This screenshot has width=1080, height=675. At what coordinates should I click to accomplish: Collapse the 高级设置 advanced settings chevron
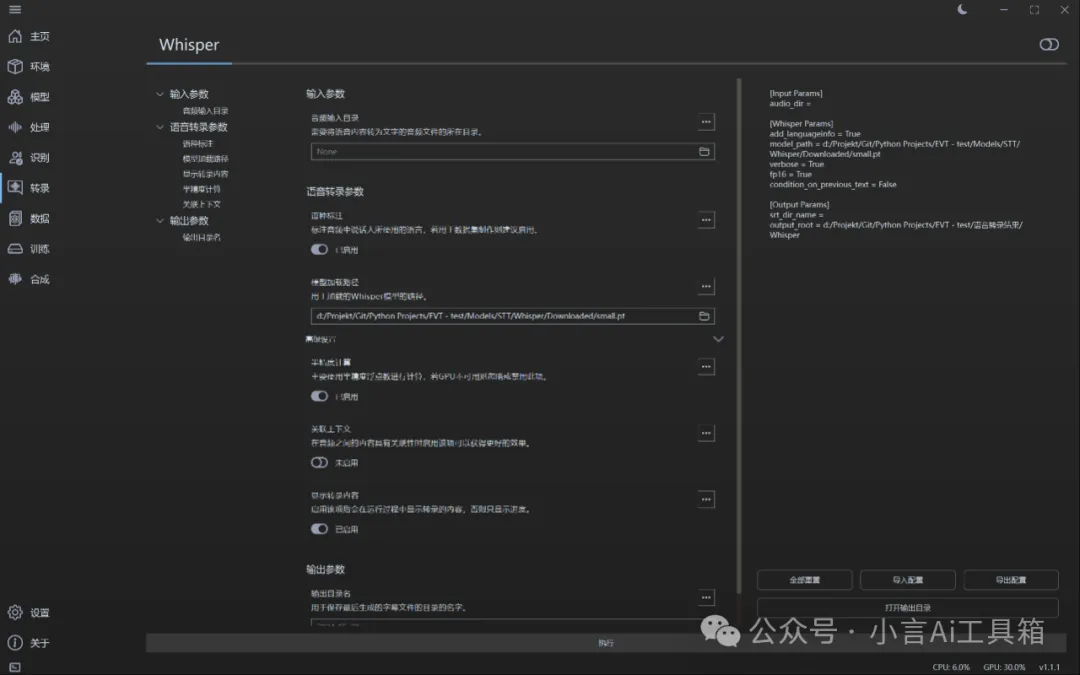(718, 339)
